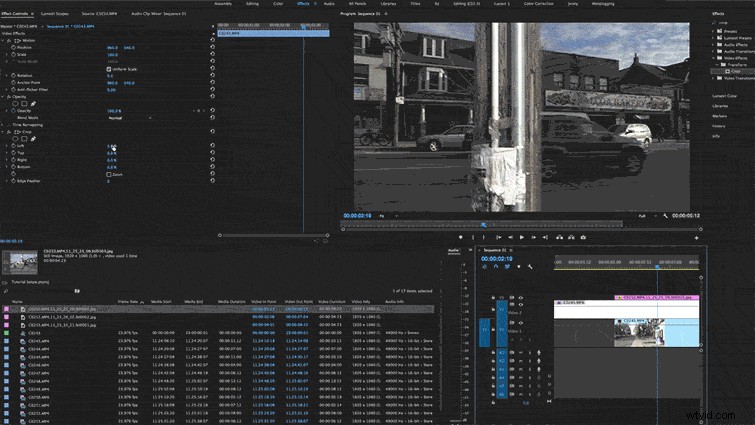Expand the Time Remapping property
The width and height of the screenshot is (755, 425).
tap(3, 125)
